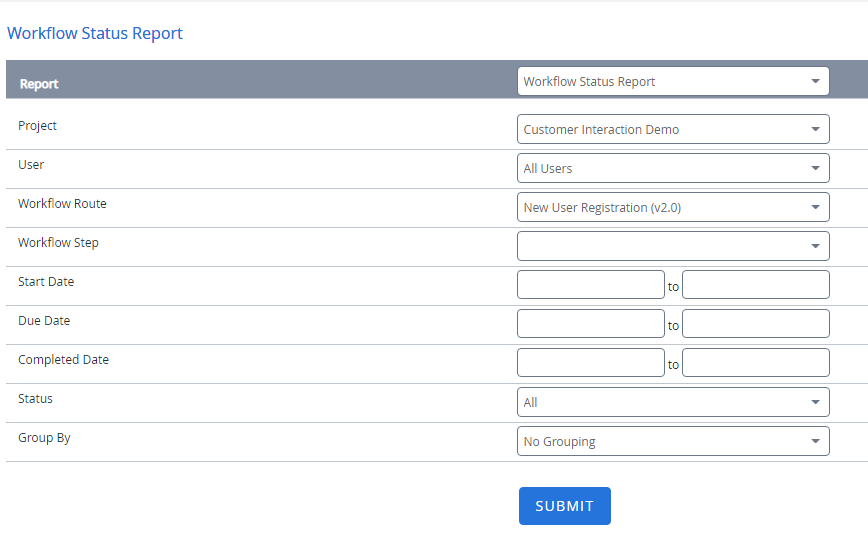Image resolution: width=868 pixels, height=544 pixels.
Task: Focus the Due Date from field
Action: click(x=590, y=324)
